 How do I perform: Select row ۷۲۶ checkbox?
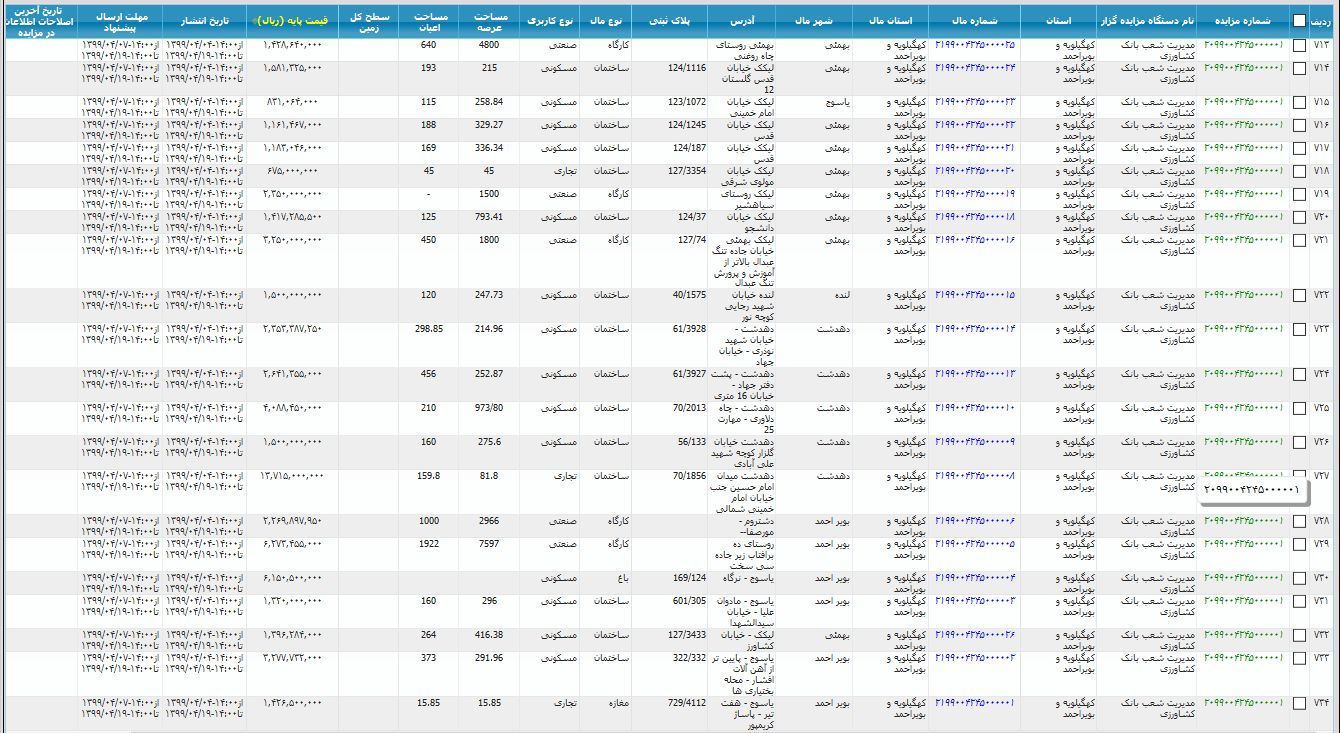point(1298,443)
